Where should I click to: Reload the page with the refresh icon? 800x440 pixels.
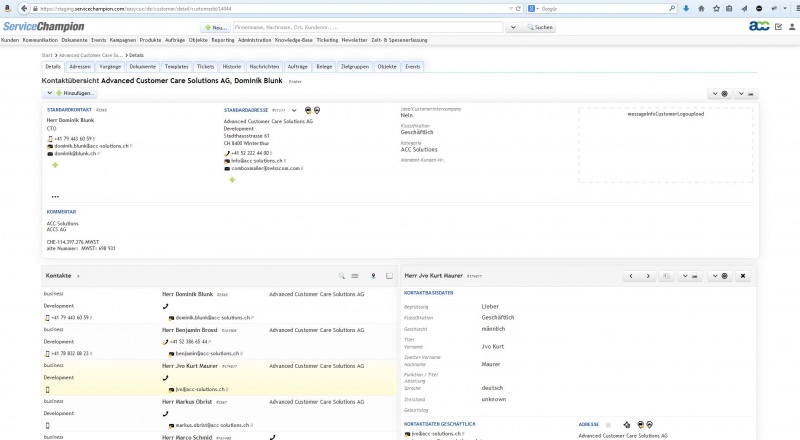pos(518,9)
